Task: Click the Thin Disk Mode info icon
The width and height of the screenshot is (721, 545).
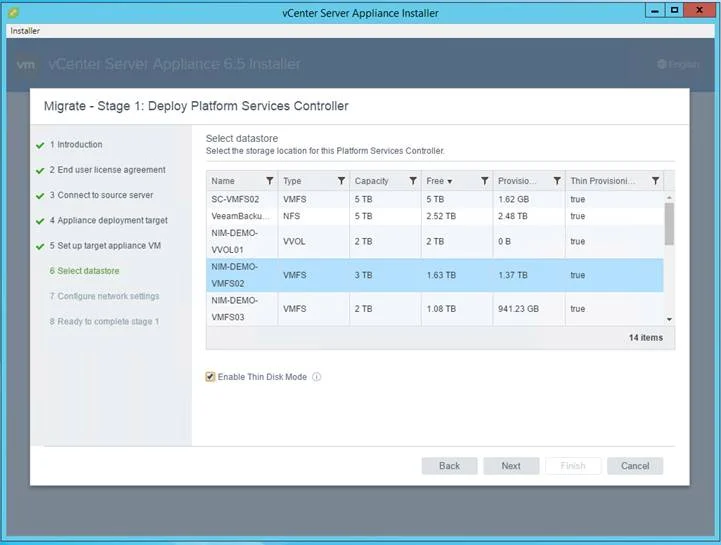Action: 316,377
